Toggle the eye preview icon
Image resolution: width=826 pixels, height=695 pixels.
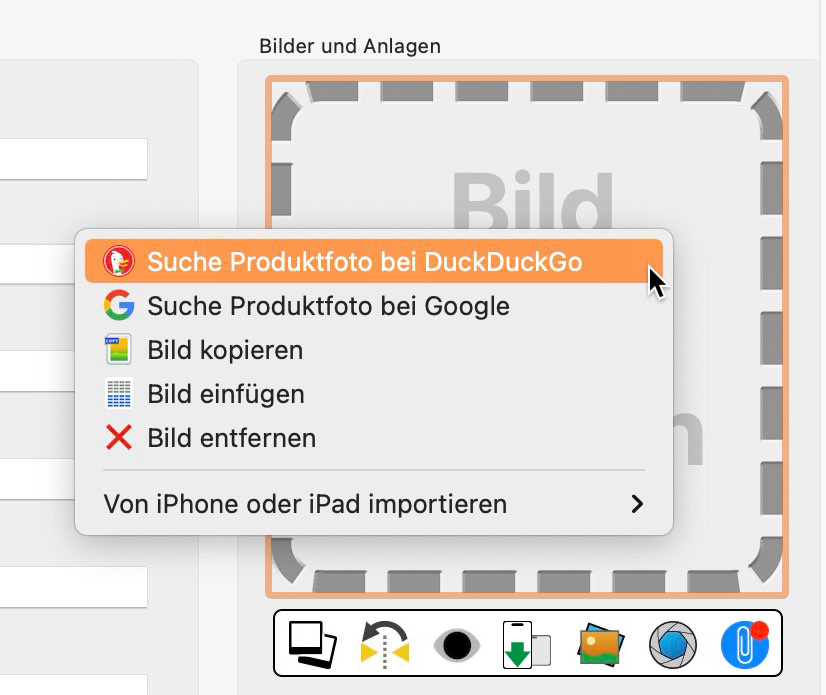[x=457, y=645]
